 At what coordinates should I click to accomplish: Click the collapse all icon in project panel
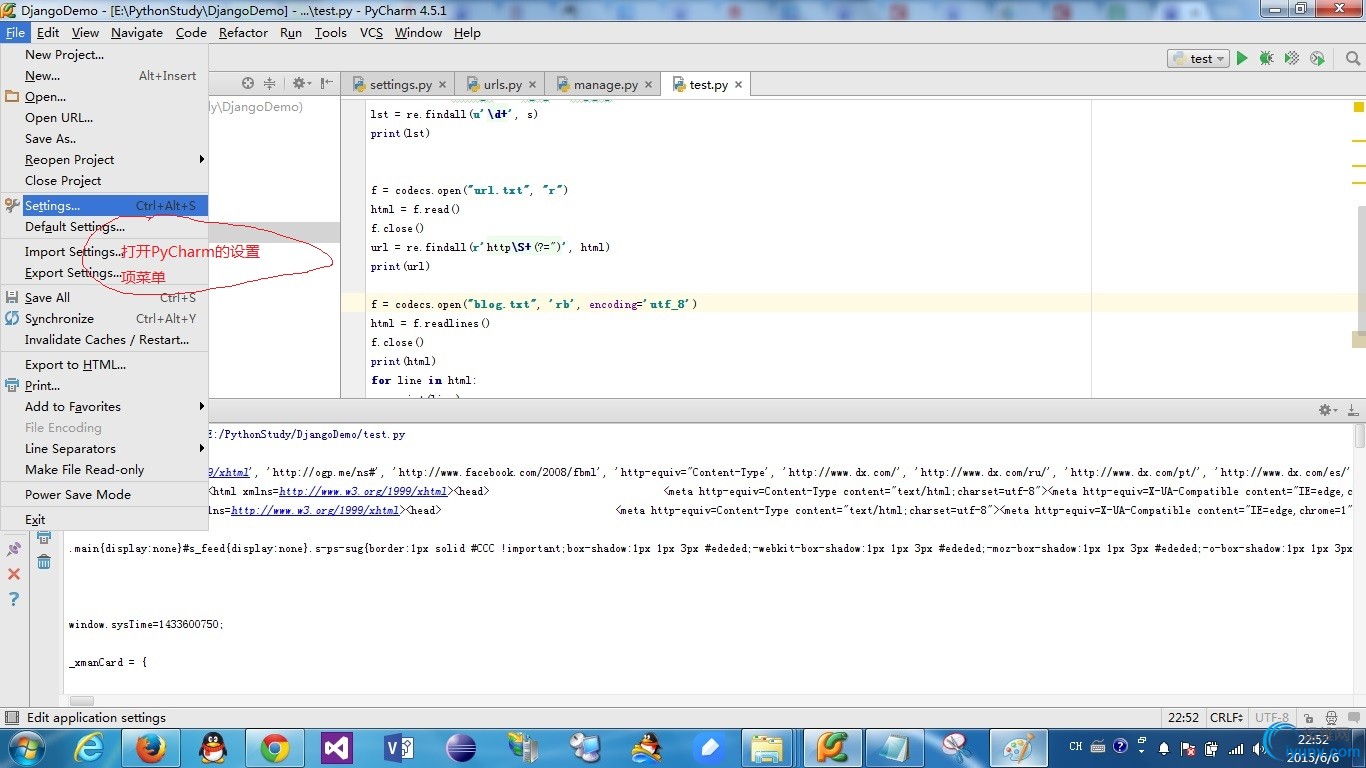(x=269, y=84)
